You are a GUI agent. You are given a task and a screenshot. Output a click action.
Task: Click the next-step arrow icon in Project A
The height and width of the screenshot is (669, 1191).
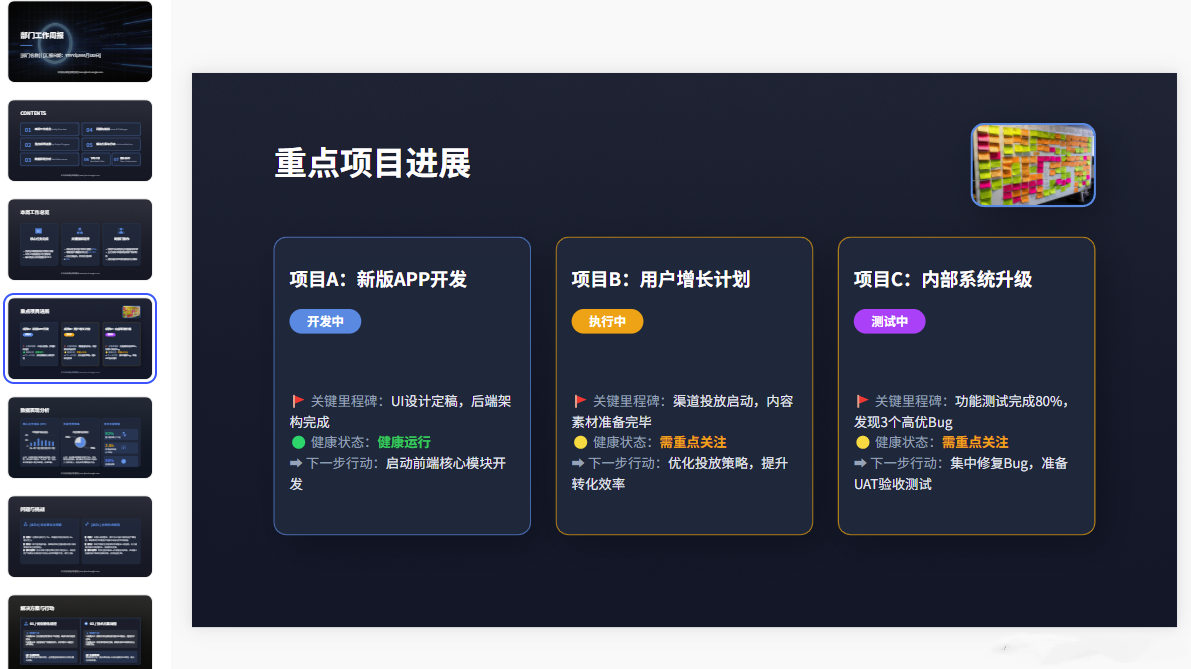(296, 462)
